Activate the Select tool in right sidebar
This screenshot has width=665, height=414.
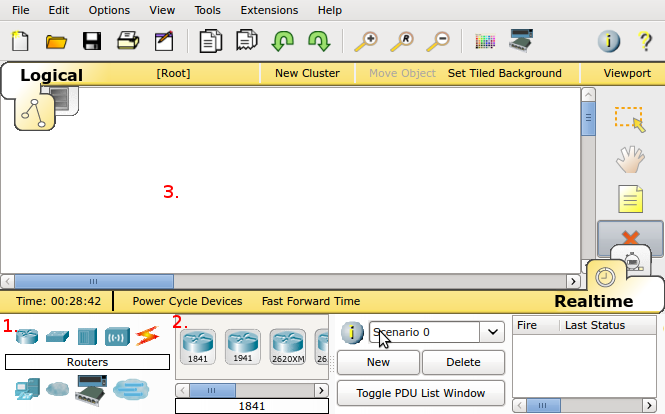coord(629,119)
